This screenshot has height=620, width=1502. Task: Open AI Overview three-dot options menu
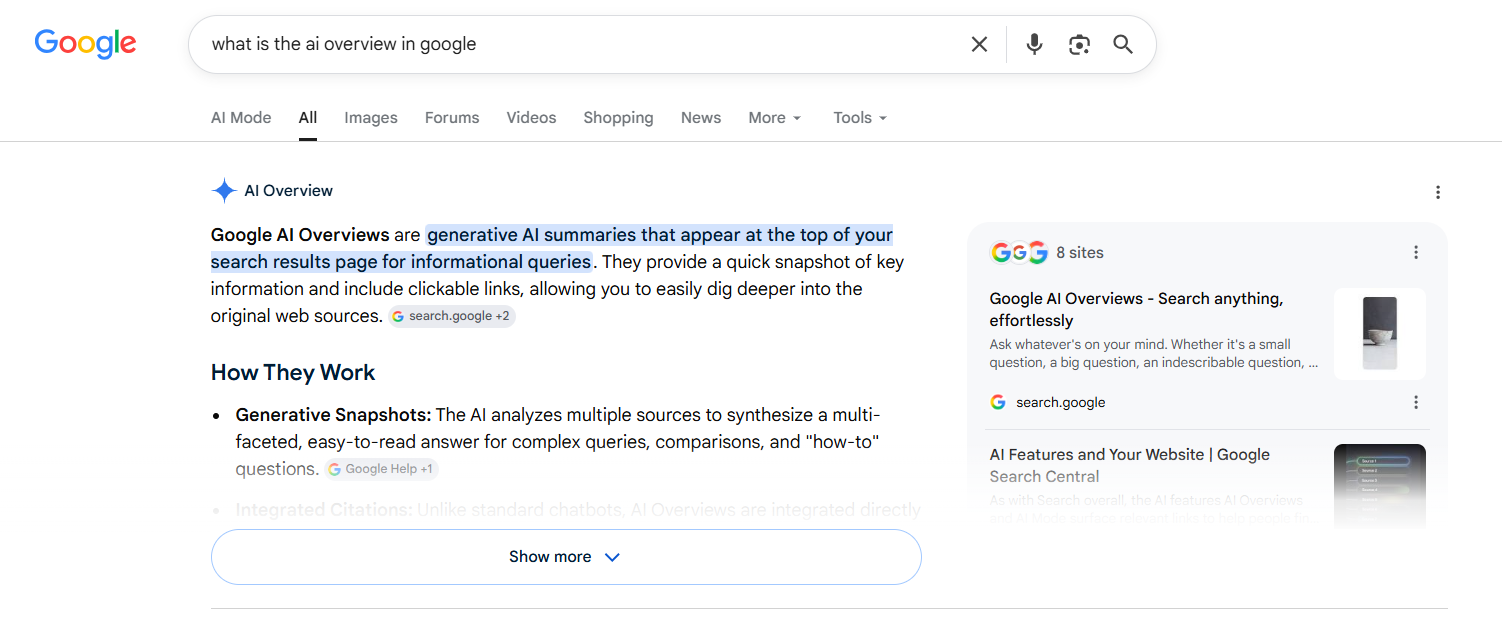[1437, 192]
